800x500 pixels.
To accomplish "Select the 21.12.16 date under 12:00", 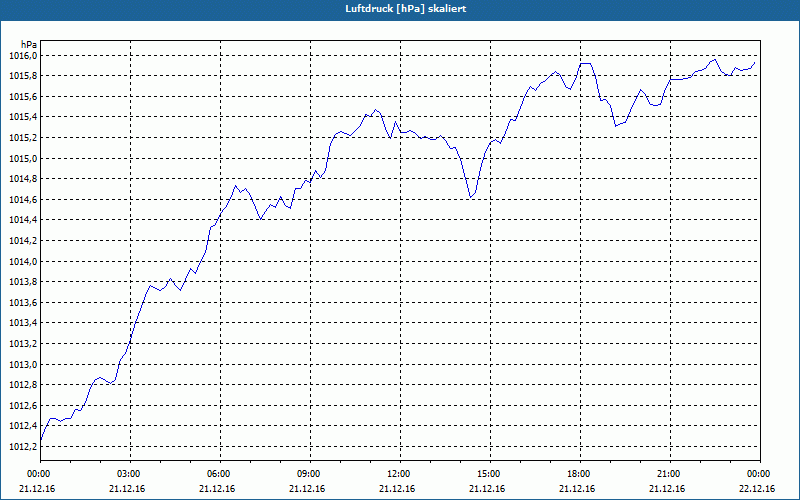I will pyautogui.click(x=397, y=489).
